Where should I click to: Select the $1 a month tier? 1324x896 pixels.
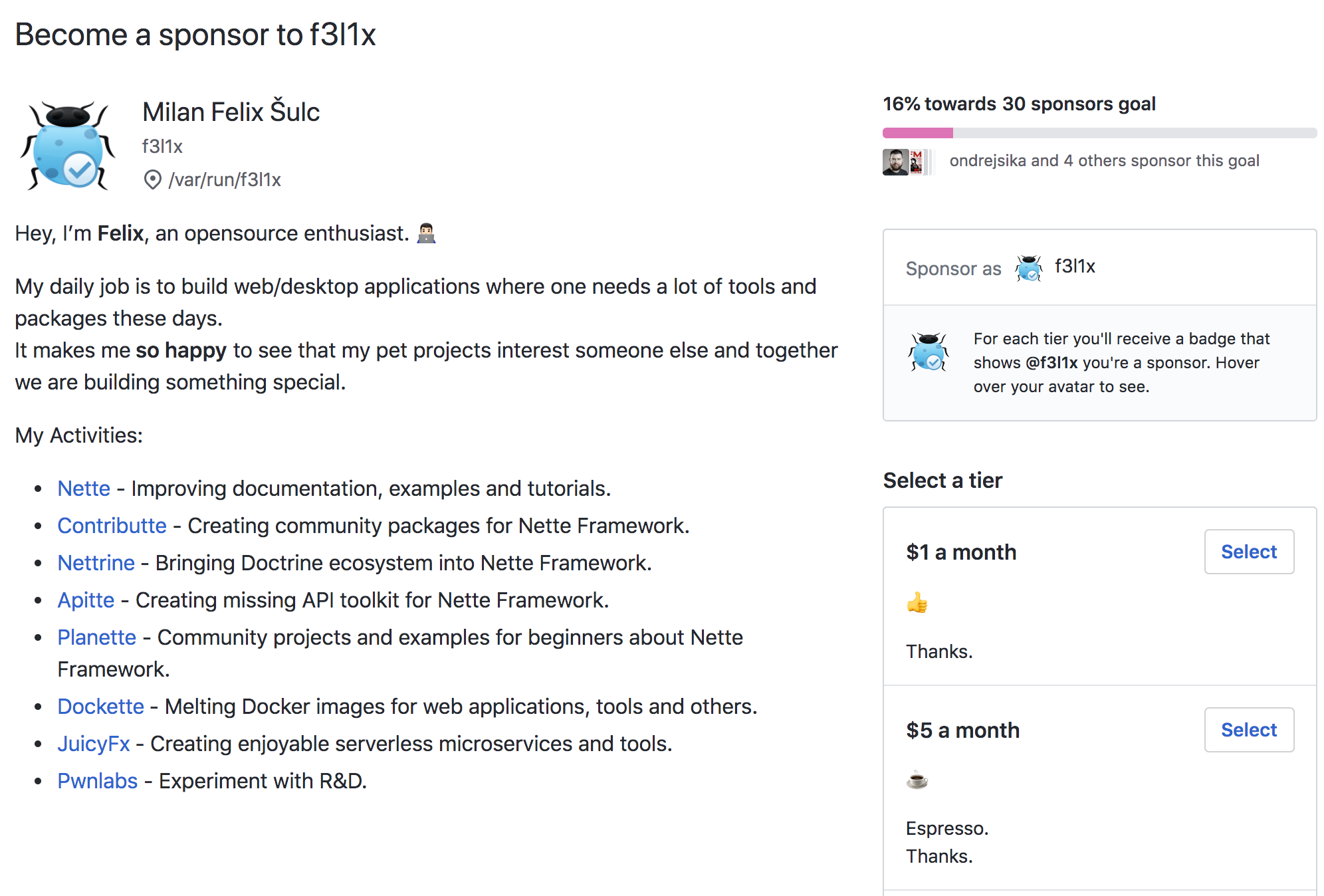tap(1248, 552)
